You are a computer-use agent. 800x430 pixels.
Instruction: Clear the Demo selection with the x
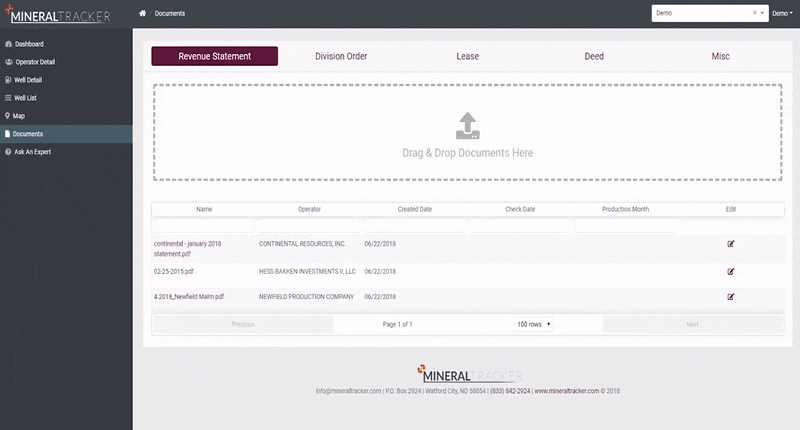755,13
